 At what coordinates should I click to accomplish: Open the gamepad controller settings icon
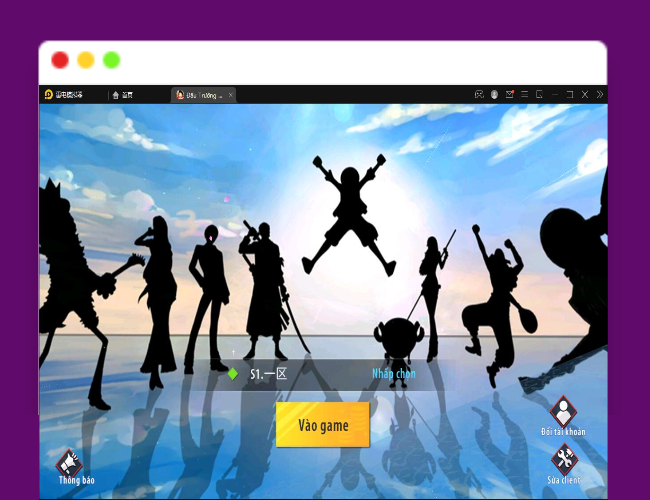(479, 95)
